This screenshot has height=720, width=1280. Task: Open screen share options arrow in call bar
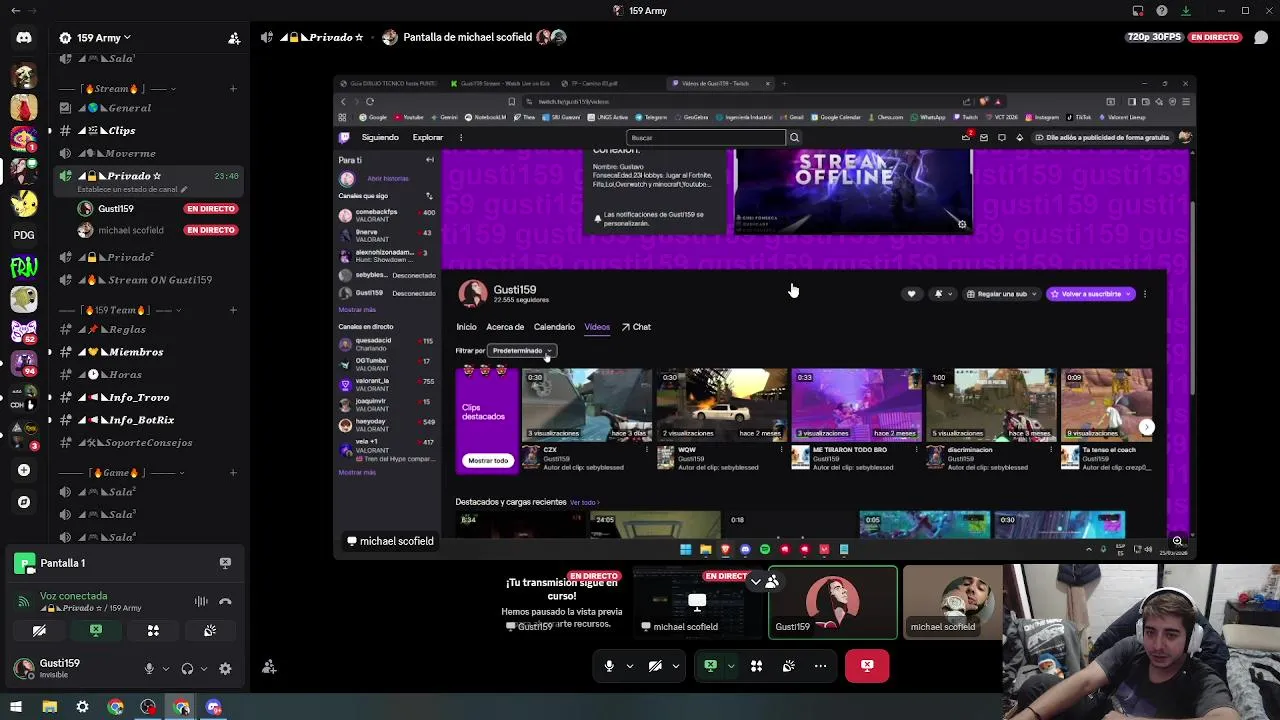point(731,666)
